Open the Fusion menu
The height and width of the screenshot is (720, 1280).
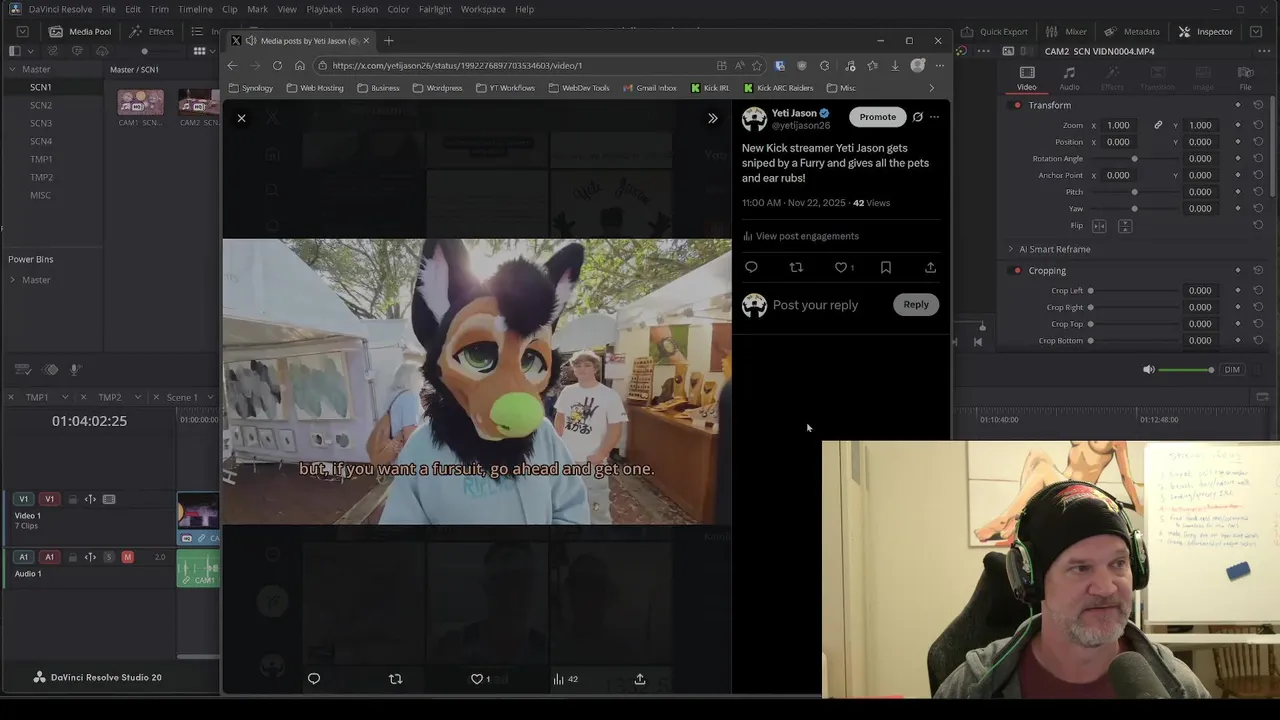[x=364, y=9]
